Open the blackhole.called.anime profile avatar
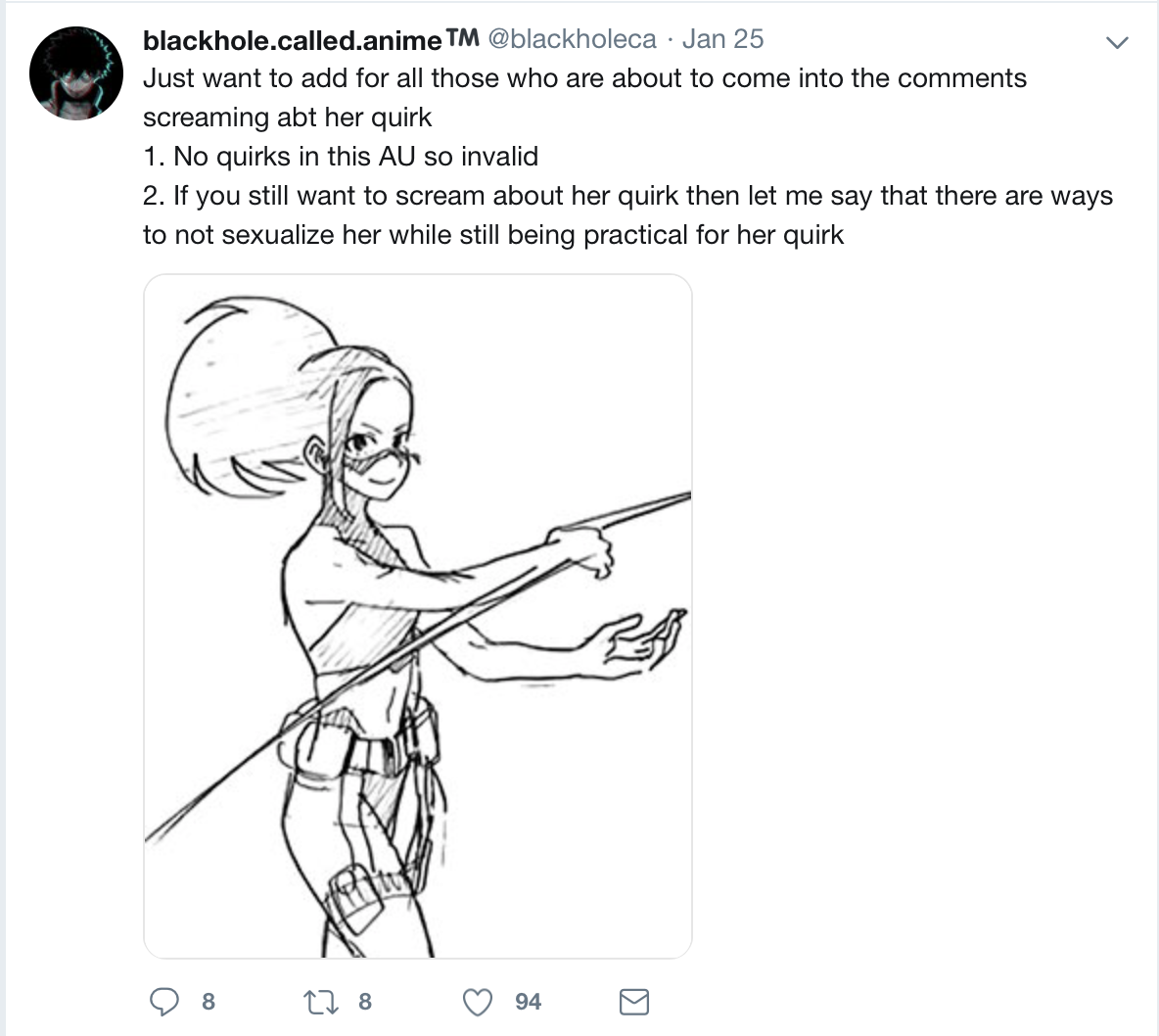1159x1036 pixels. [76, 73]
